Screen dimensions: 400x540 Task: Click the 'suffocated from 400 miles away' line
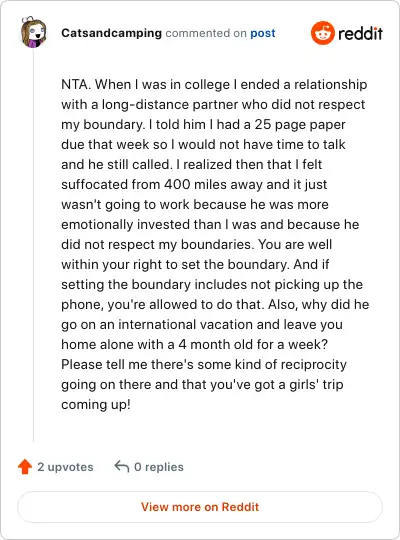click(194, 184)
